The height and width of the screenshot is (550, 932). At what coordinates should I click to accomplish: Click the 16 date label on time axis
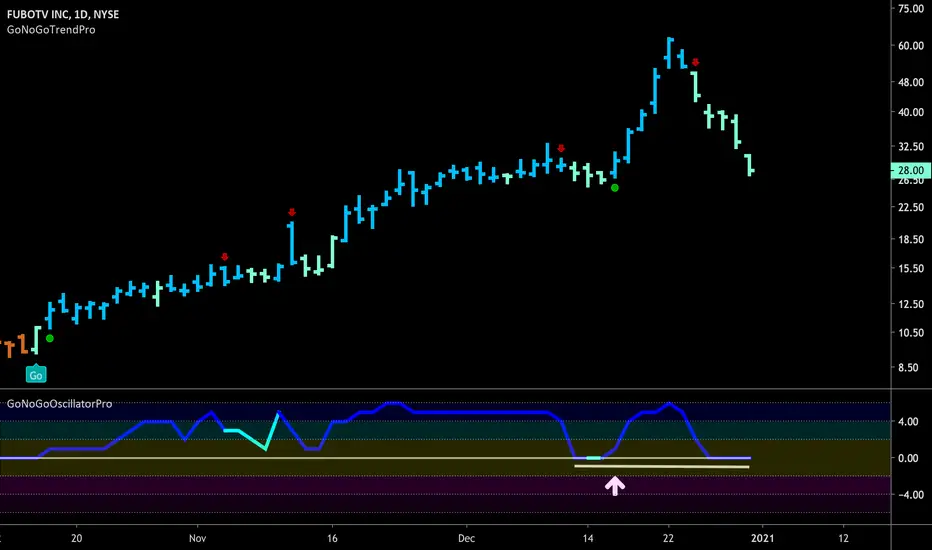point(332,538)
